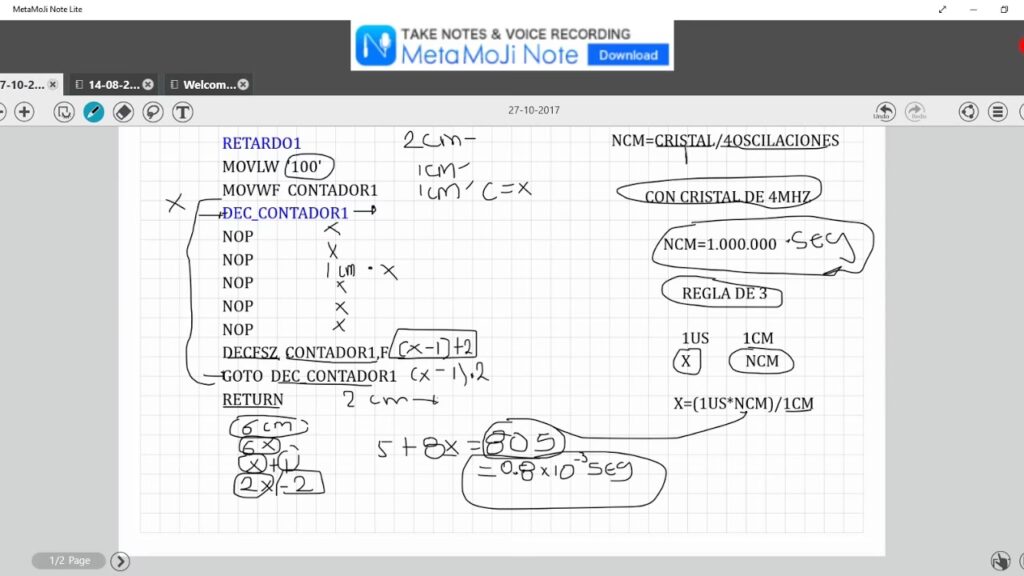Close the current 27-10-2... tab
The height and width of the screenshot is (576, 1024).
53,85
